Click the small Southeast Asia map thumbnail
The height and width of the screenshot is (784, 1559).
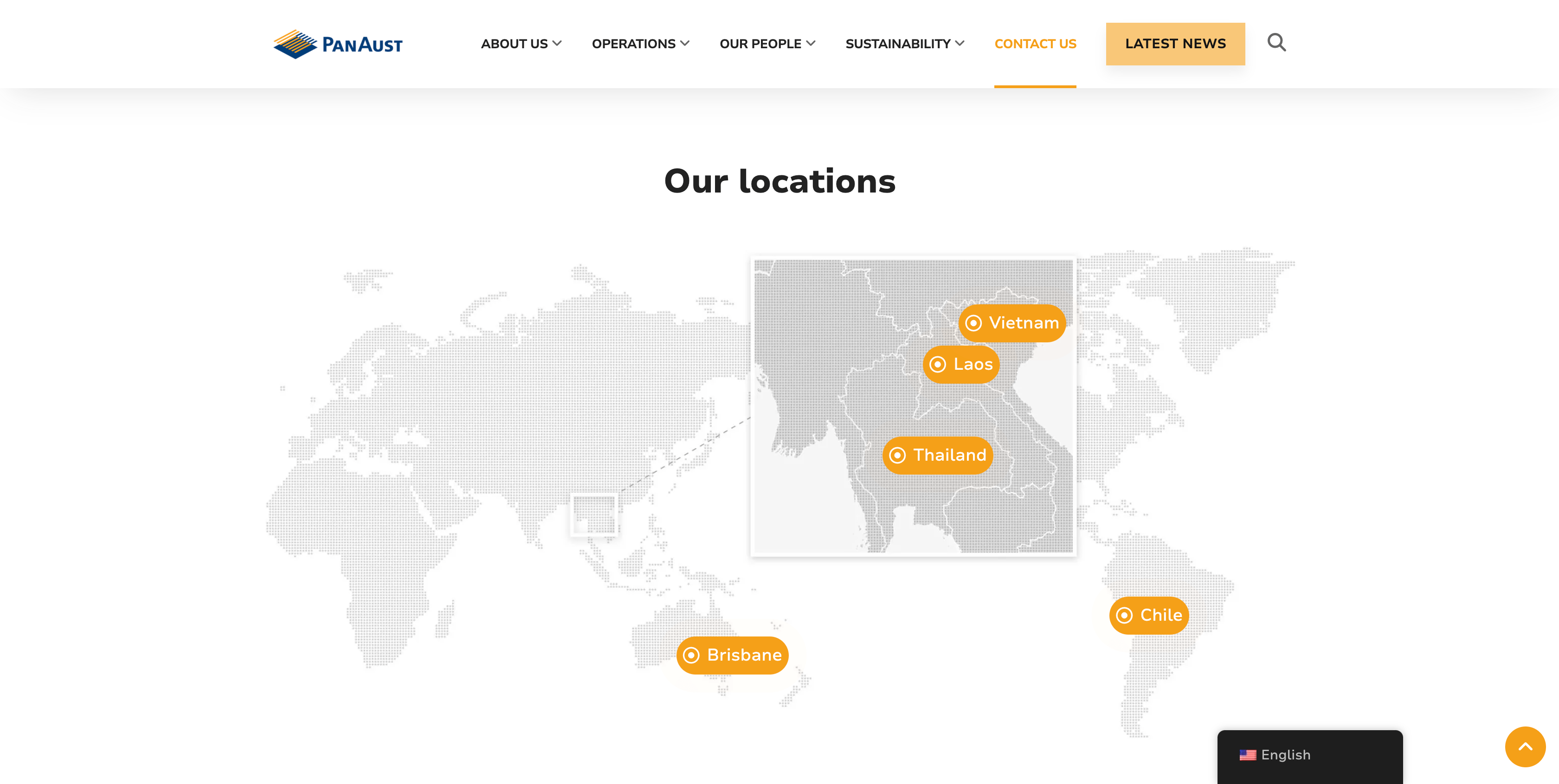tap(594, 514)
